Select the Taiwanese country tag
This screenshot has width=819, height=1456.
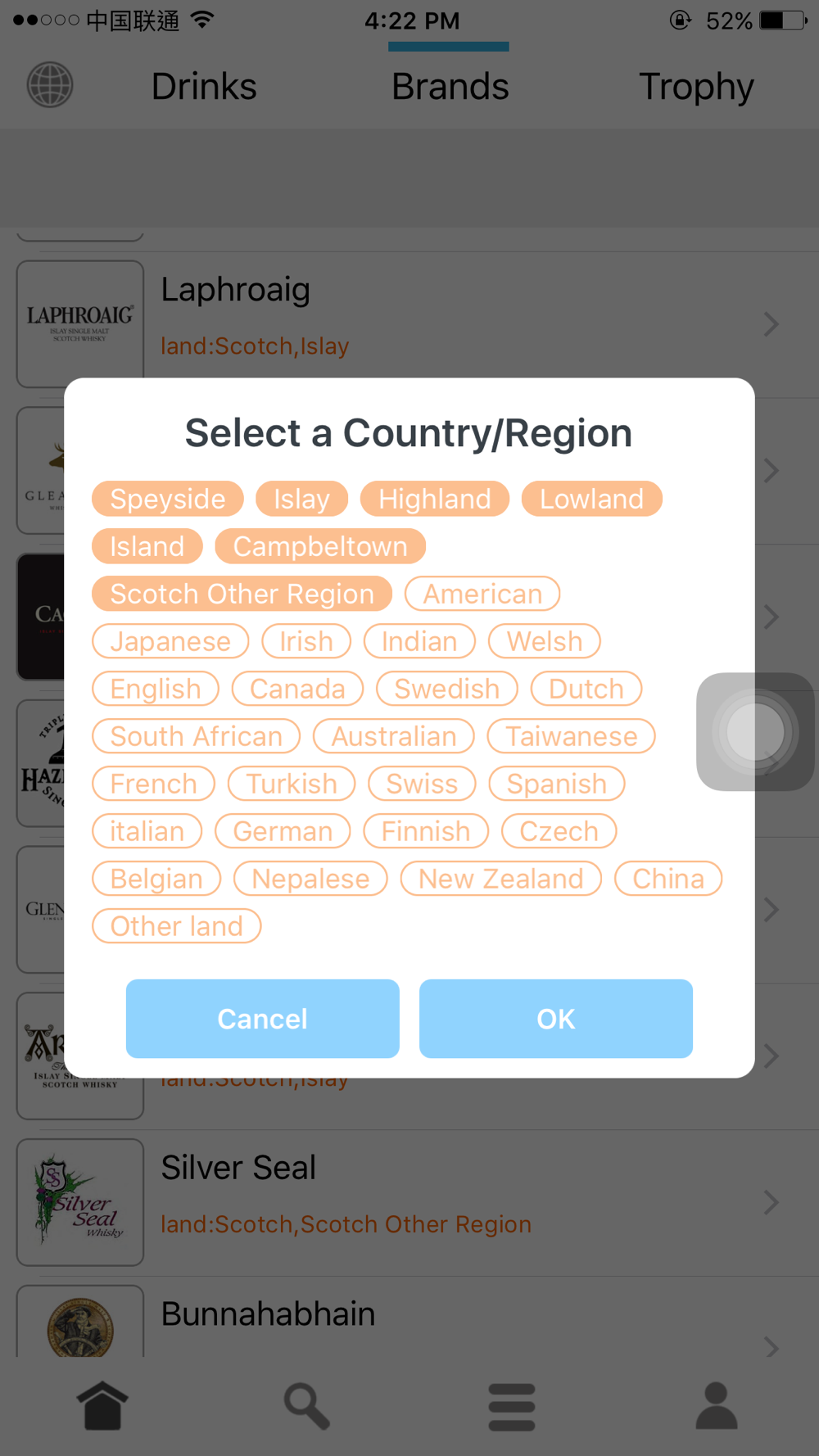tap(571, 736)
